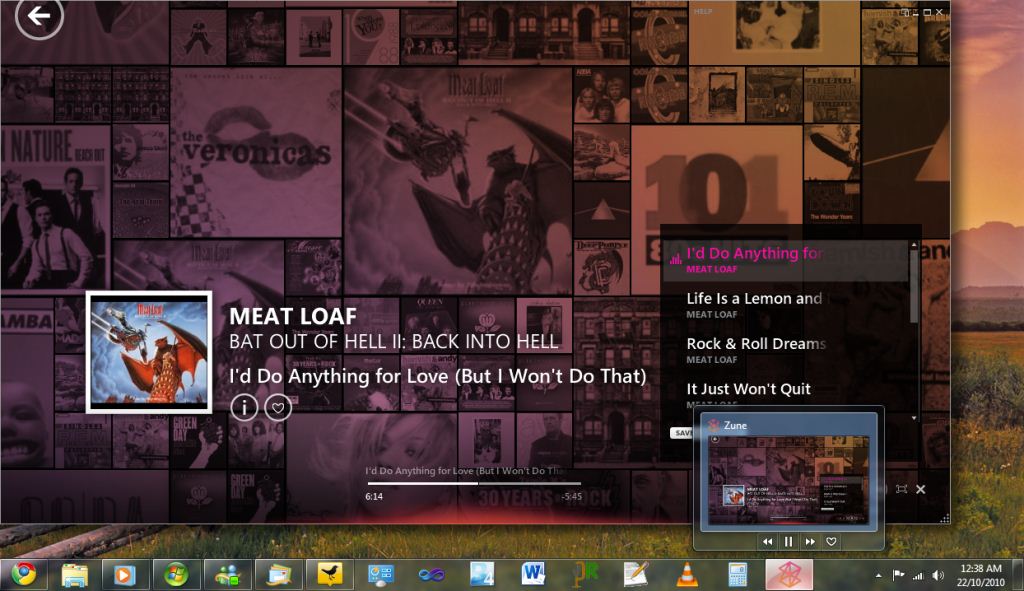Open the notepad-with-pencil app in taskbar
This screenshot has height=591, width=1024.
pyautogui.click(x=635, y=575)
